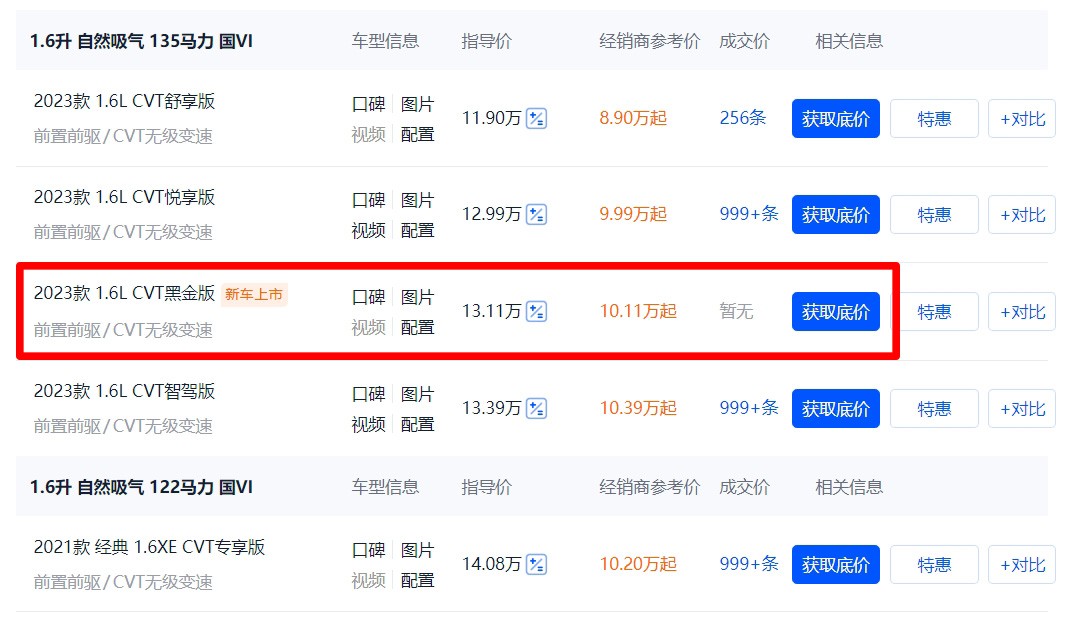The height and width of the screenshot is (618, 1066).
Task: Open price calculator icon beside 13.39万
Action: click(536, 409)
